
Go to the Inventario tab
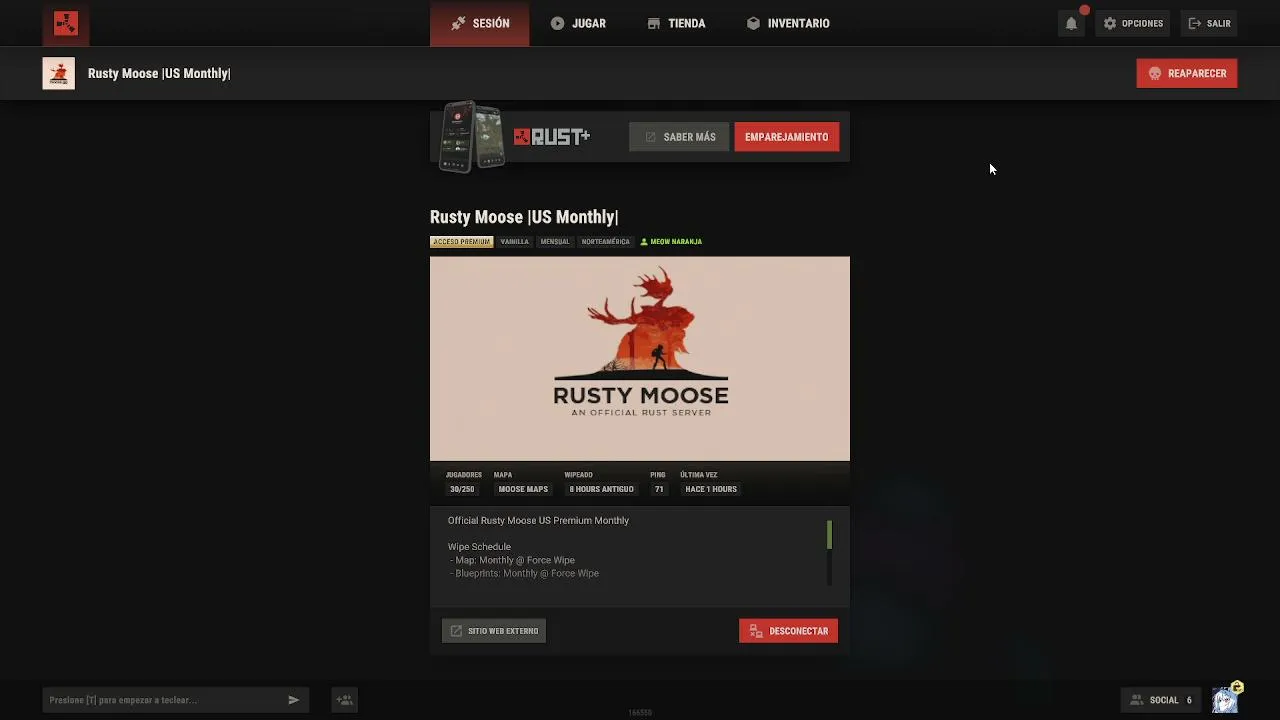click(x=788, y=23)
